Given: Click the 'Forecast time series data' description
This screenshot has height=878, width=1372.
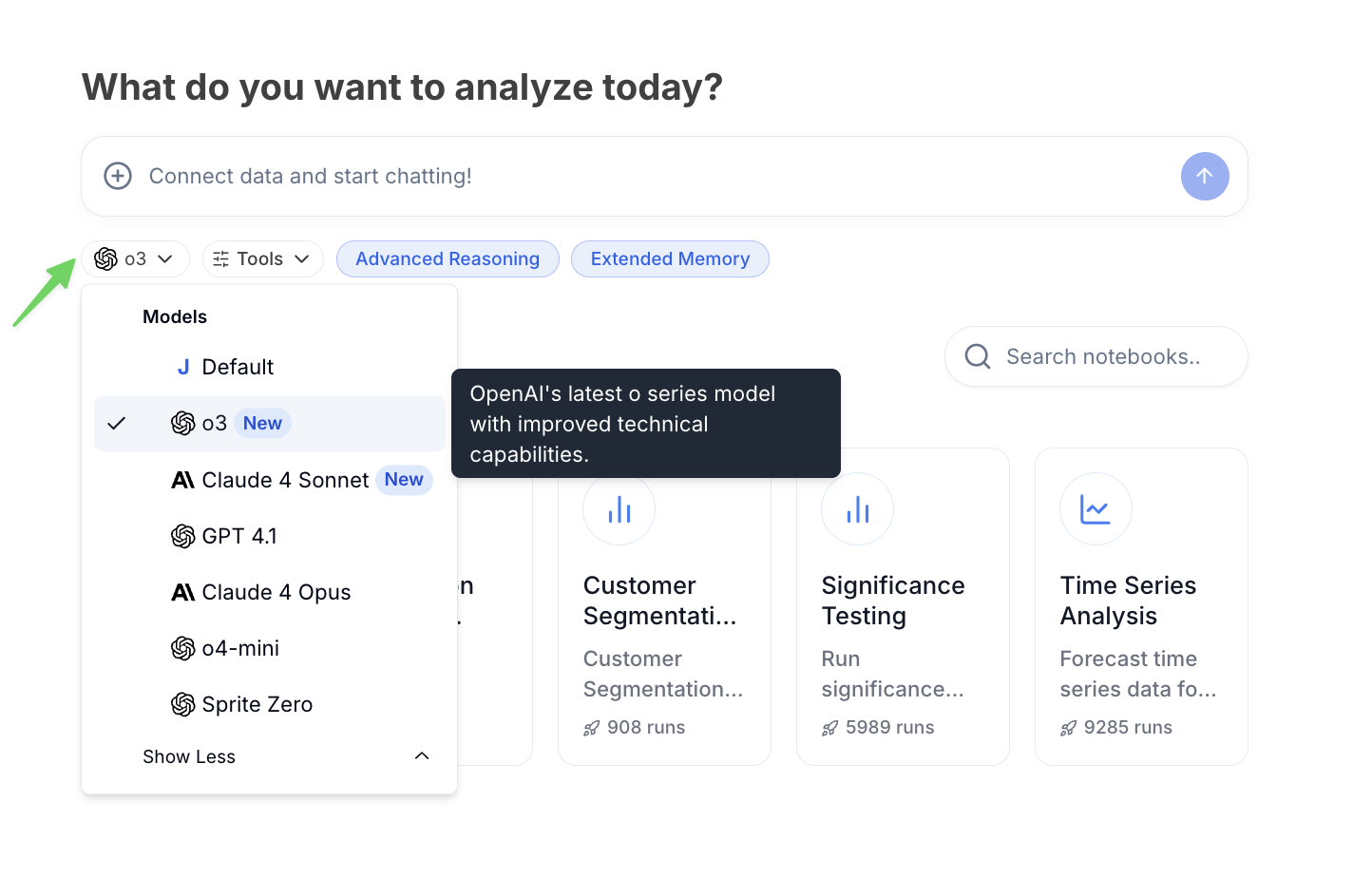Looking at the screenshot, I should coord(1138,674).
